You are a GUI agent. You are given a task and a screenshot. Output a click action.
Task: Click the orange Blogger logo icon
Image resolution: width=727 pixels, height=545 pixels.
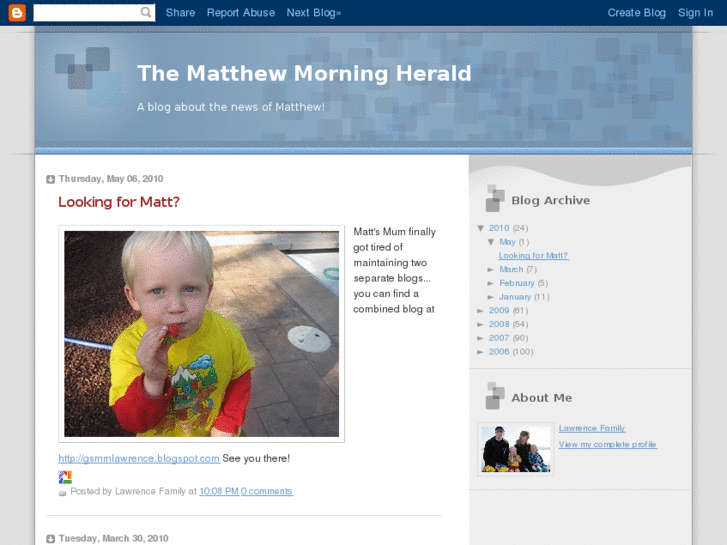pyautogui.click(x=17, y=13)
